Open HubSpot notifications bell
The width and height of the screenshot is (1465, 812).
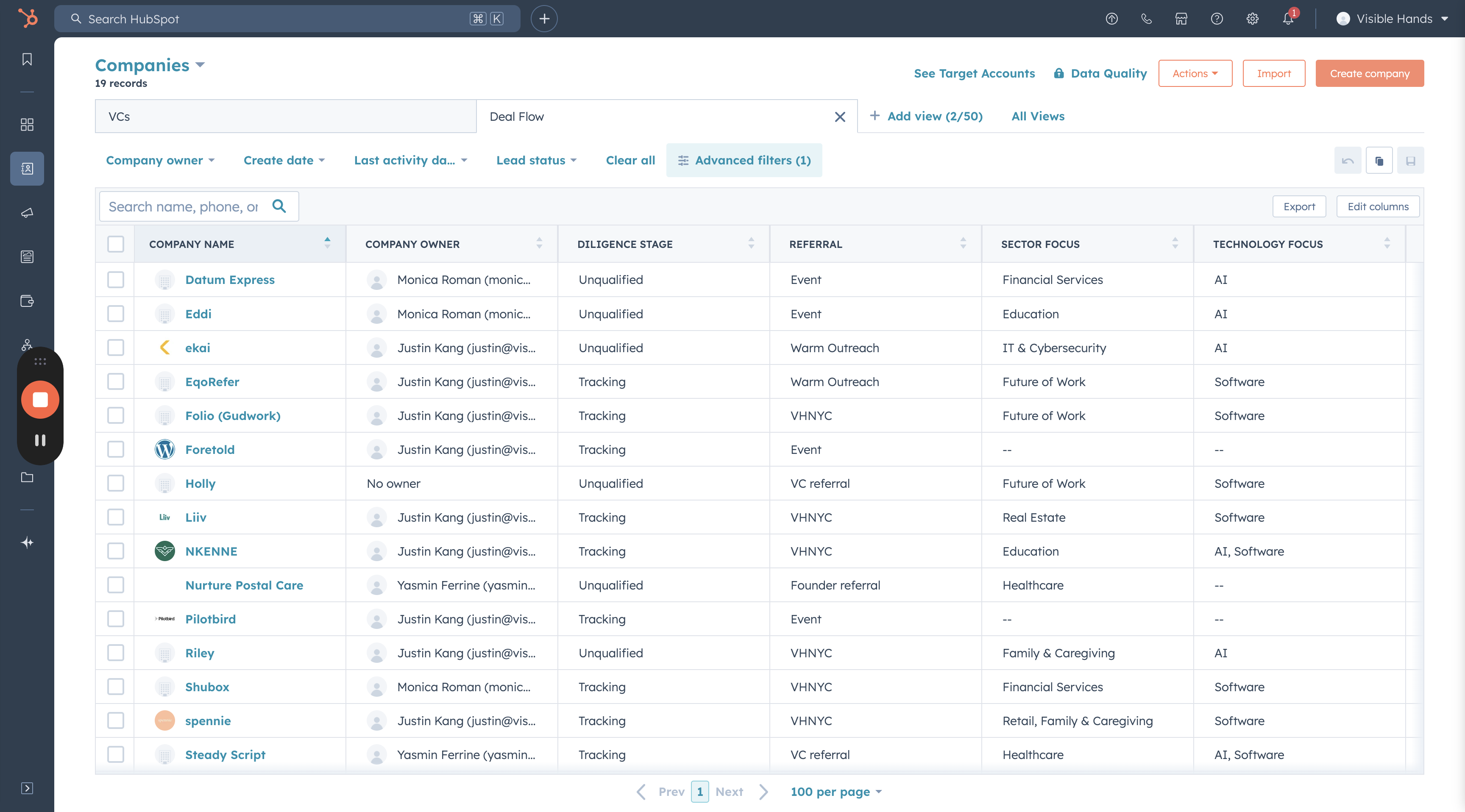(x=1287, y=18)
